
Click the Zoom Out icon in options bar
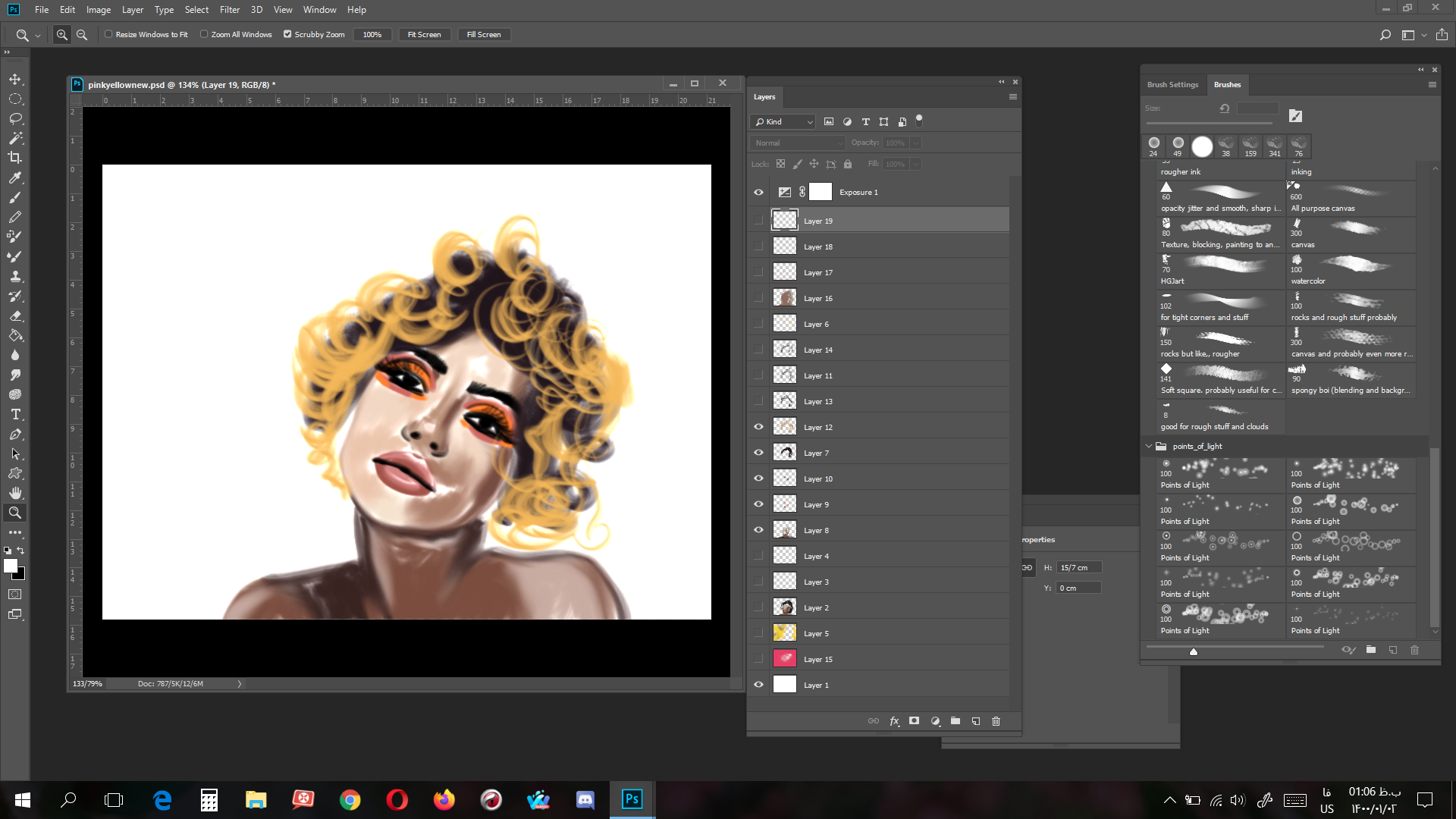coord(82,35)
